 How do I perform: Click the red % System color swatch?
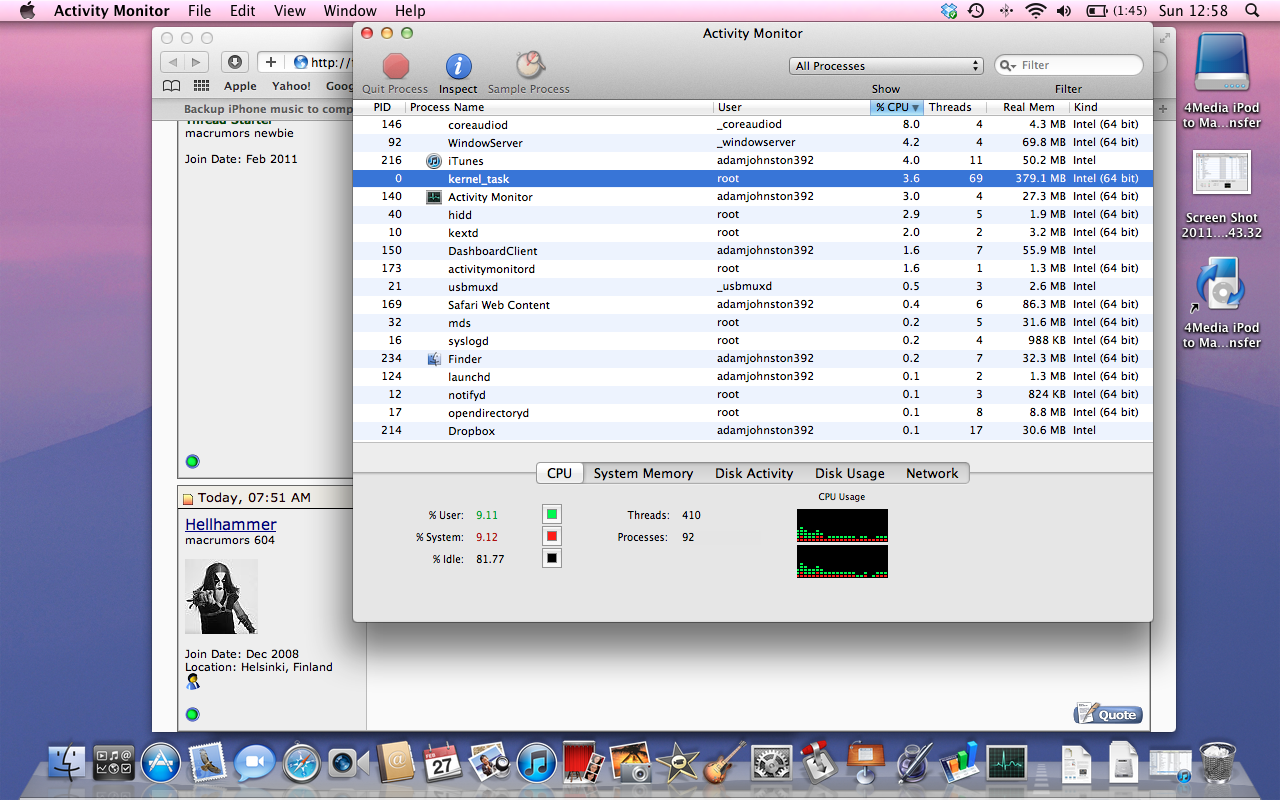tap(551, 537)
